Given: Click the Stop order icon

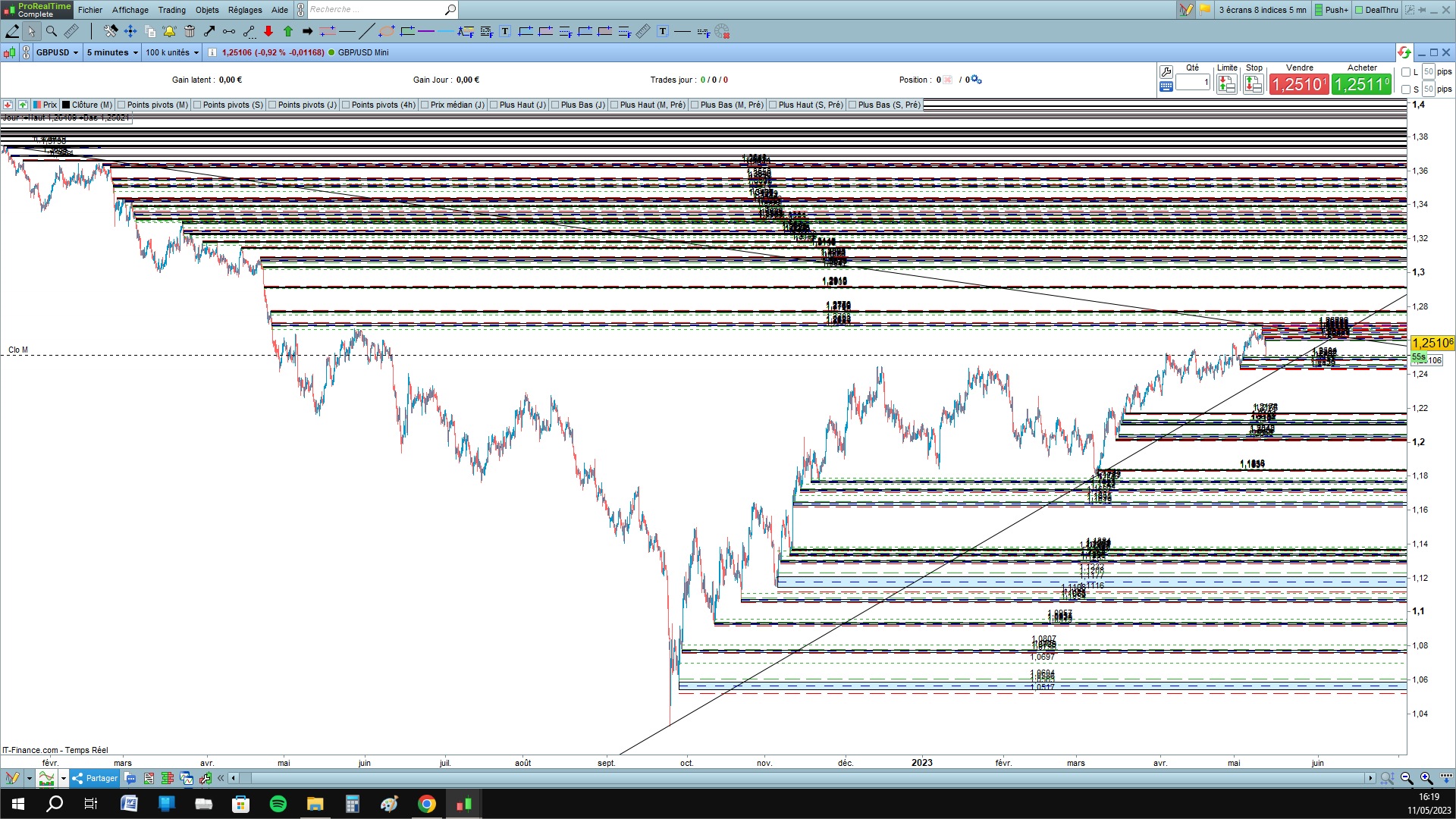Looking at the screenshot, I should (1253, 84).
